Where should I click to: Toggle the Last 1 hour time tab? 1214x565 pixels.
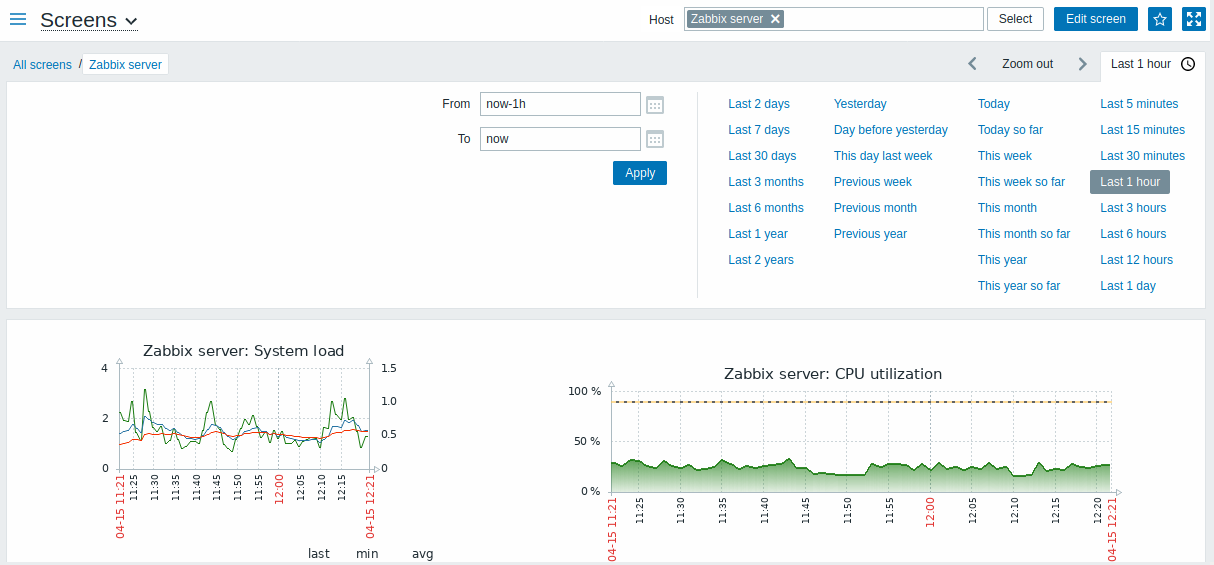click(1152, 64)
